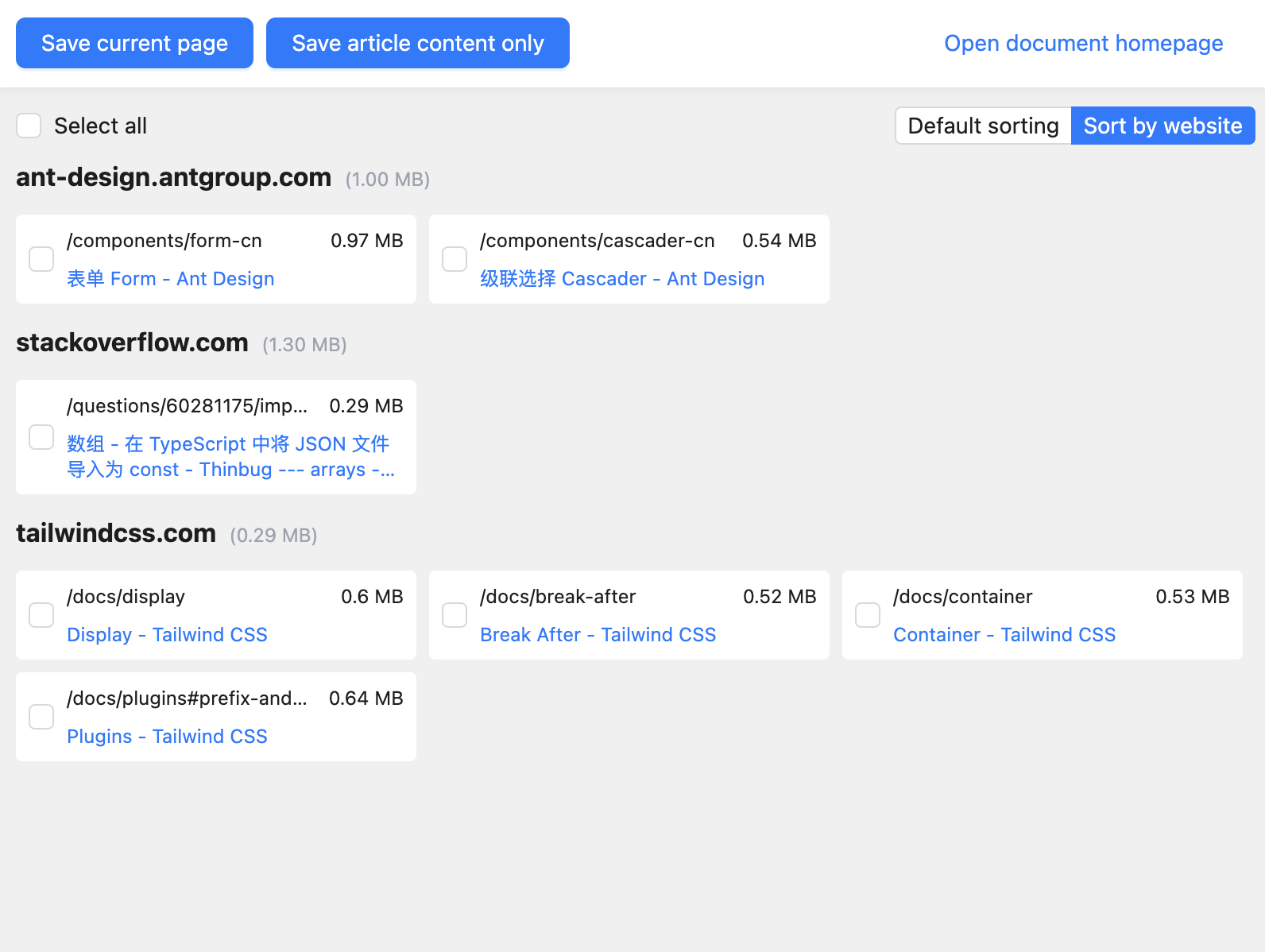Screen dimensions: 1265x952
Task: Tick the /docs/display page checkbox
Action: pos(41,615)
